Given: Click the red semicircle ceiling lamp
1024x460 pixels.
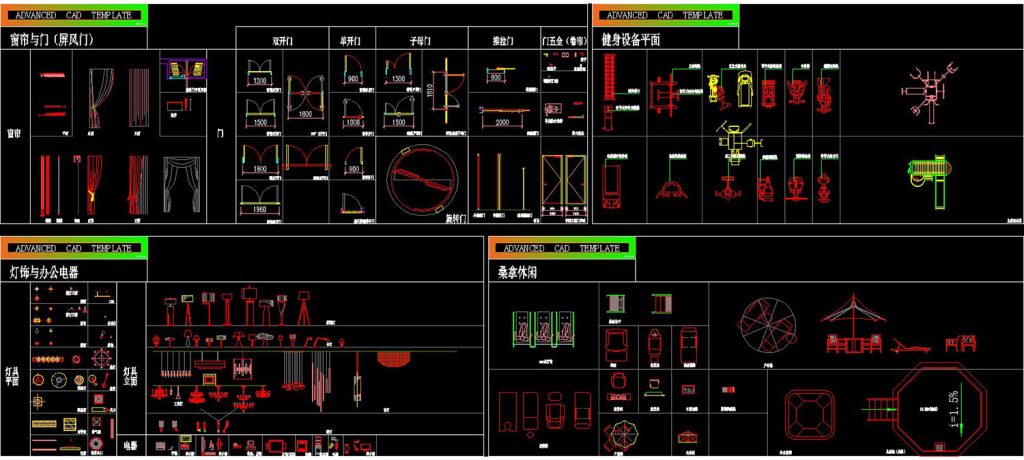Looking at the screenshot, I should pyautogui.click(x=393, y=357).
